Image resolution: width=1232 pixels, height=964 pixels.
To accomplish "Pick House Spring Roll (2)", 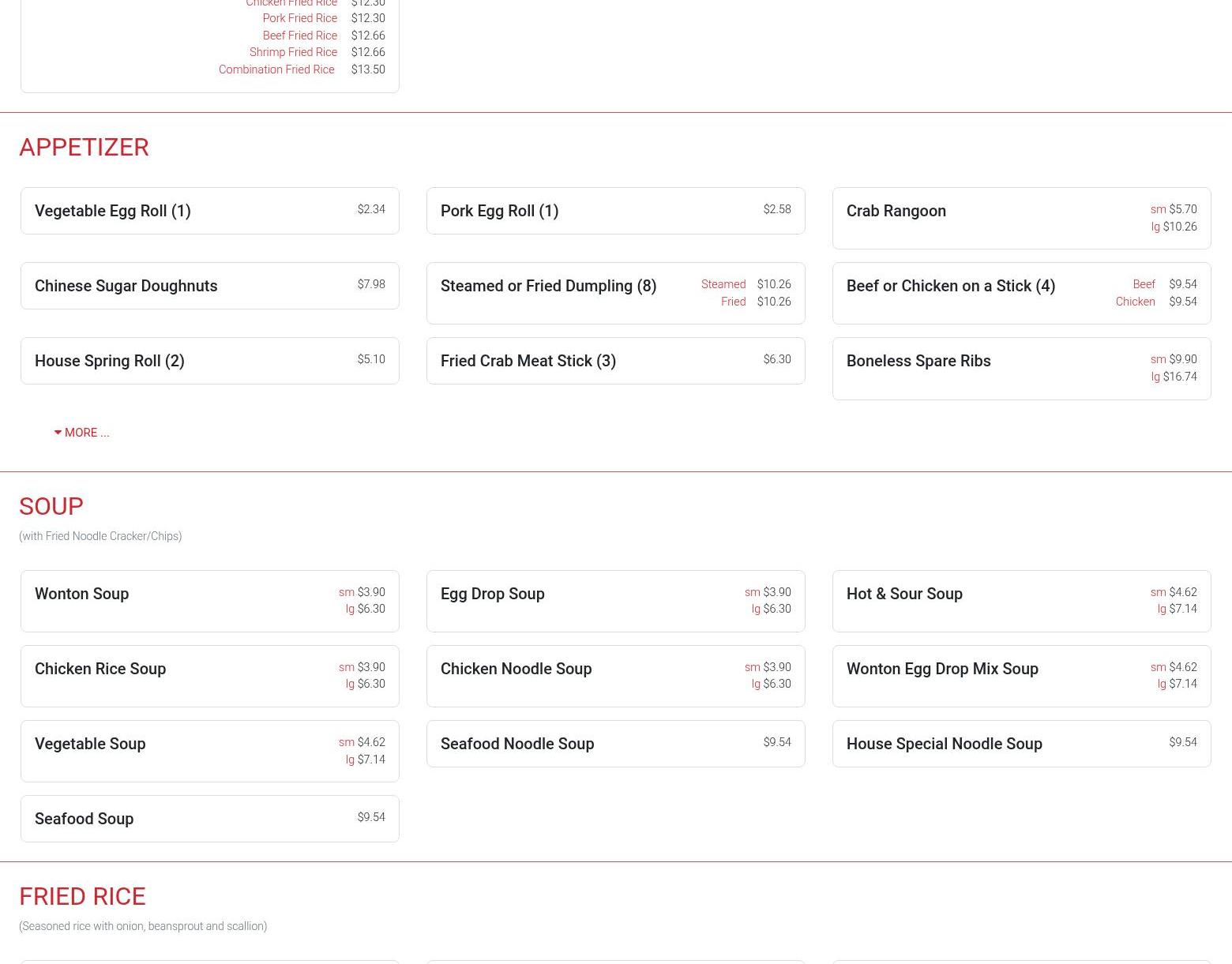I will tap(110, 361).
